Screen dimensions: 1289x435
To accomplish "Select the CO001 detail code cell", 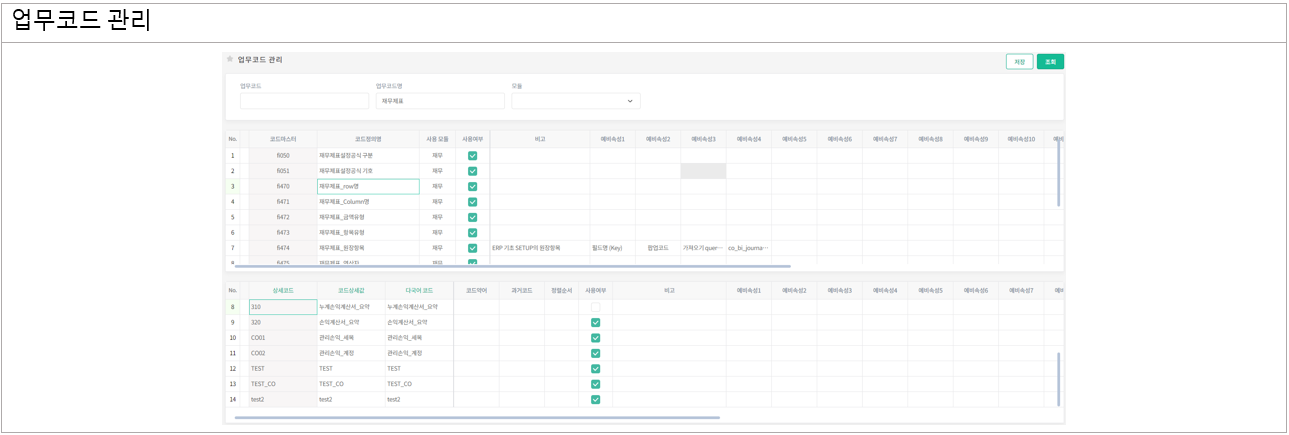I will tap(283, 338).
